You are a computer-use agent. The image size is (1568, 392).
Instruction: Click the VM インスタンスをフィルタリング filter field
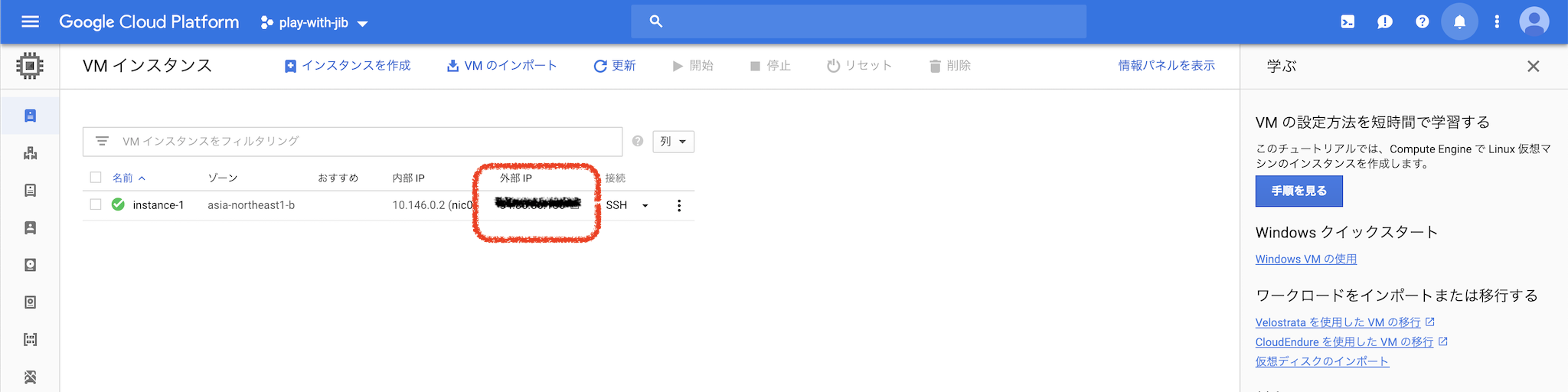click(352, 142)
